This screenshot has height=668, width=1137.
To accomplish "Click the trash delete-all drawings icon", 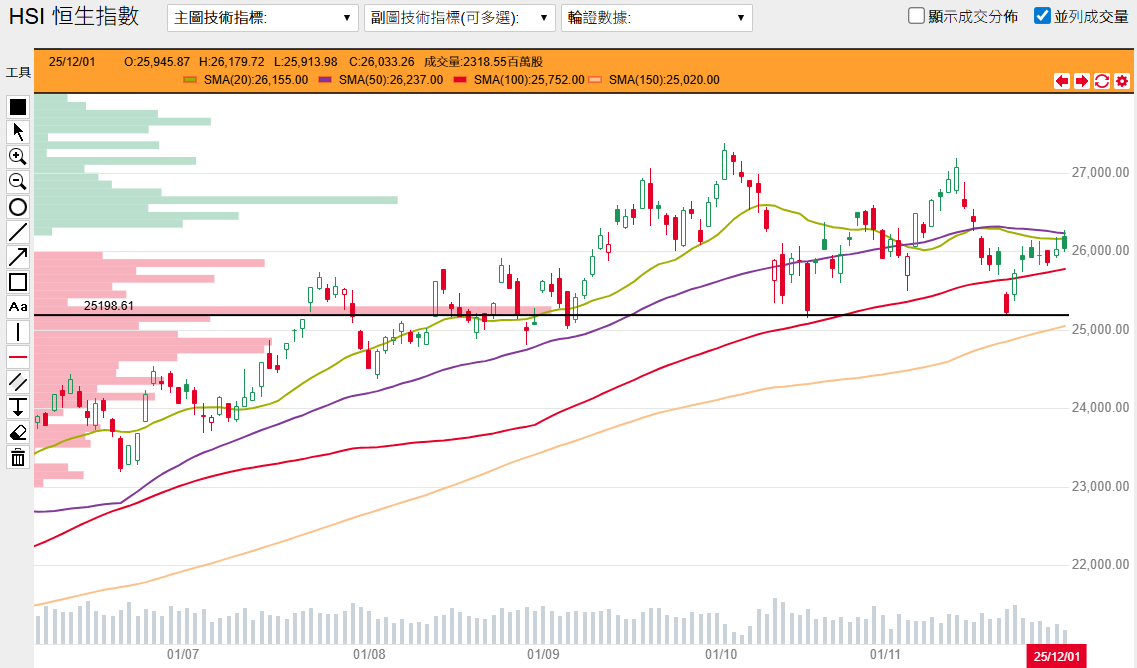I will [16, 457].
